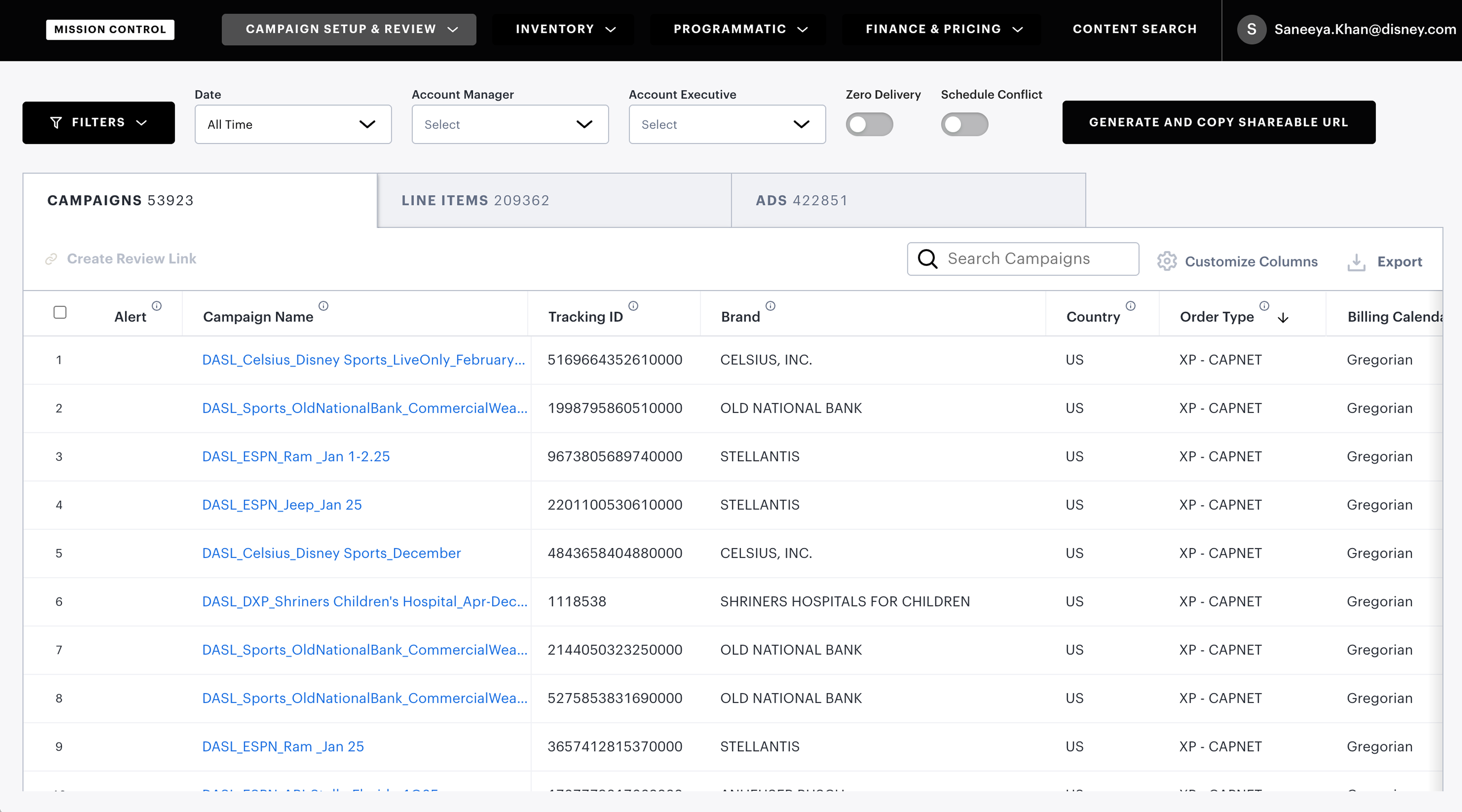
Task: Click the Country column info icon
Action: click(x=1131, y=306)
